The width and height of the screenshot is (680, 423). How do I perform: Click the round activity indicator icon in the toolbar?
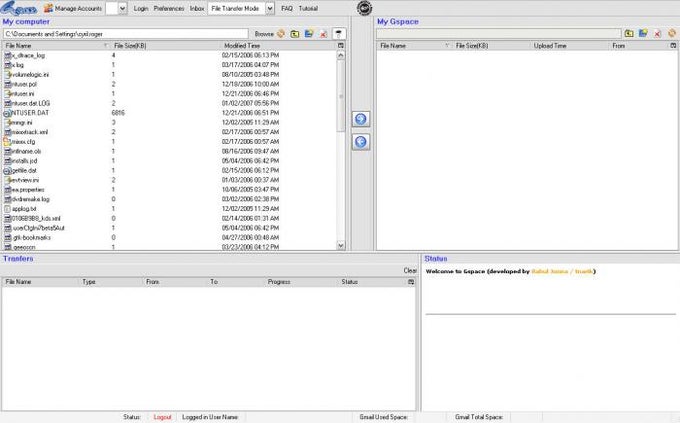[x=364, y=8]
